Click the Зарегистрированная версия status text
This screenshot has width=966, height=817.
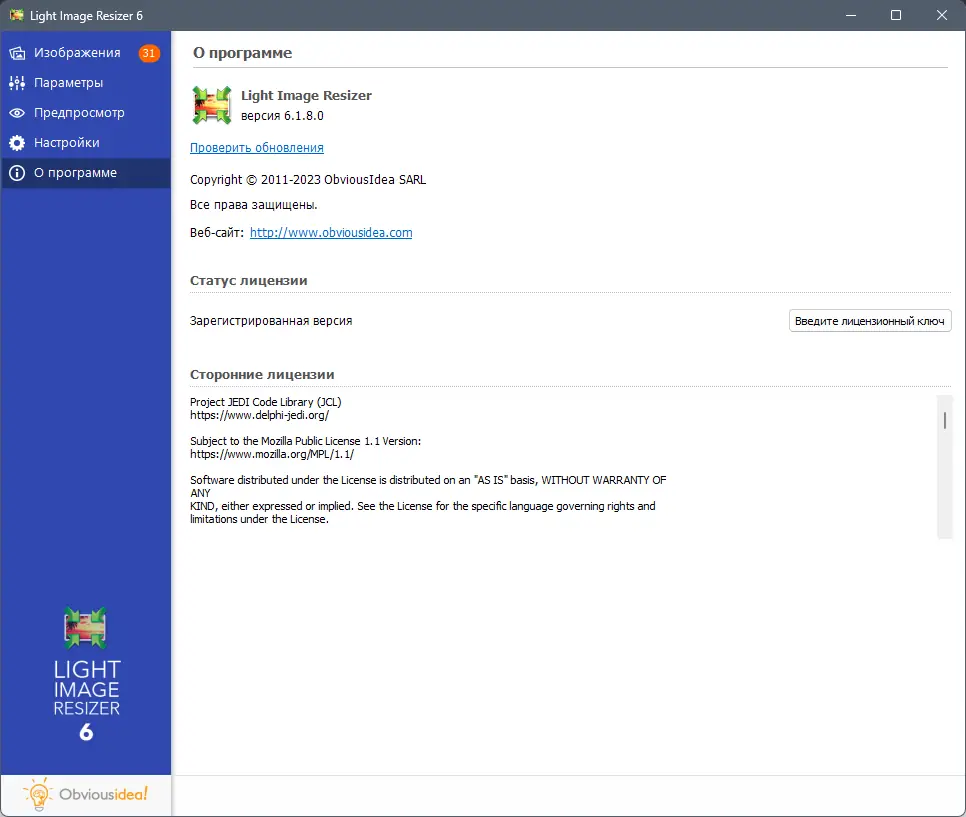(271, 321)
